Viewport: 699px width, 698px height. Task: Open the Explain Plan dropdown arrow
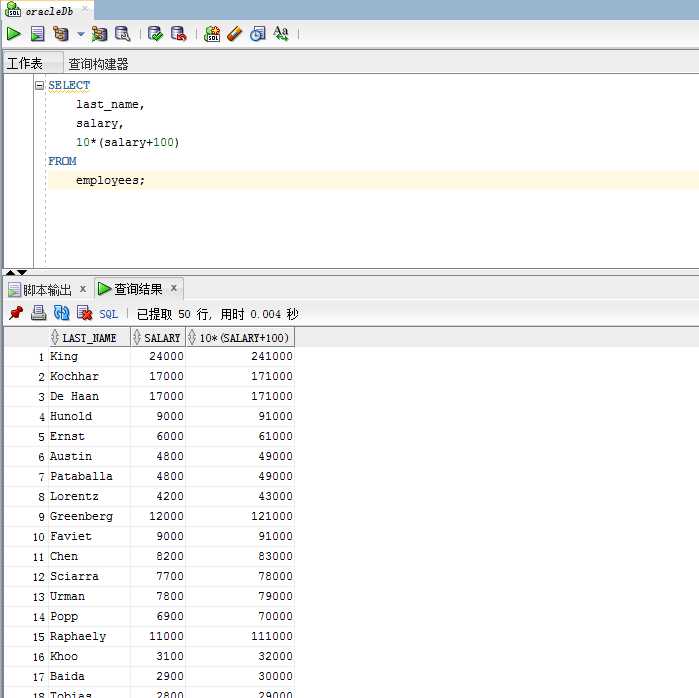80,33
